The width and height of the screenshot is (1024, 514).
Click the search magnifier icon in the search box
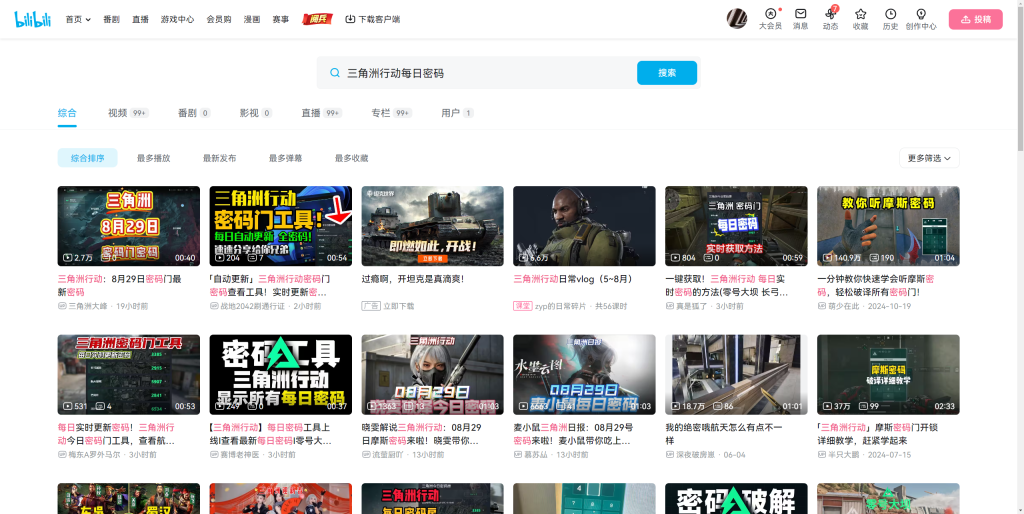tap(334, 73)
